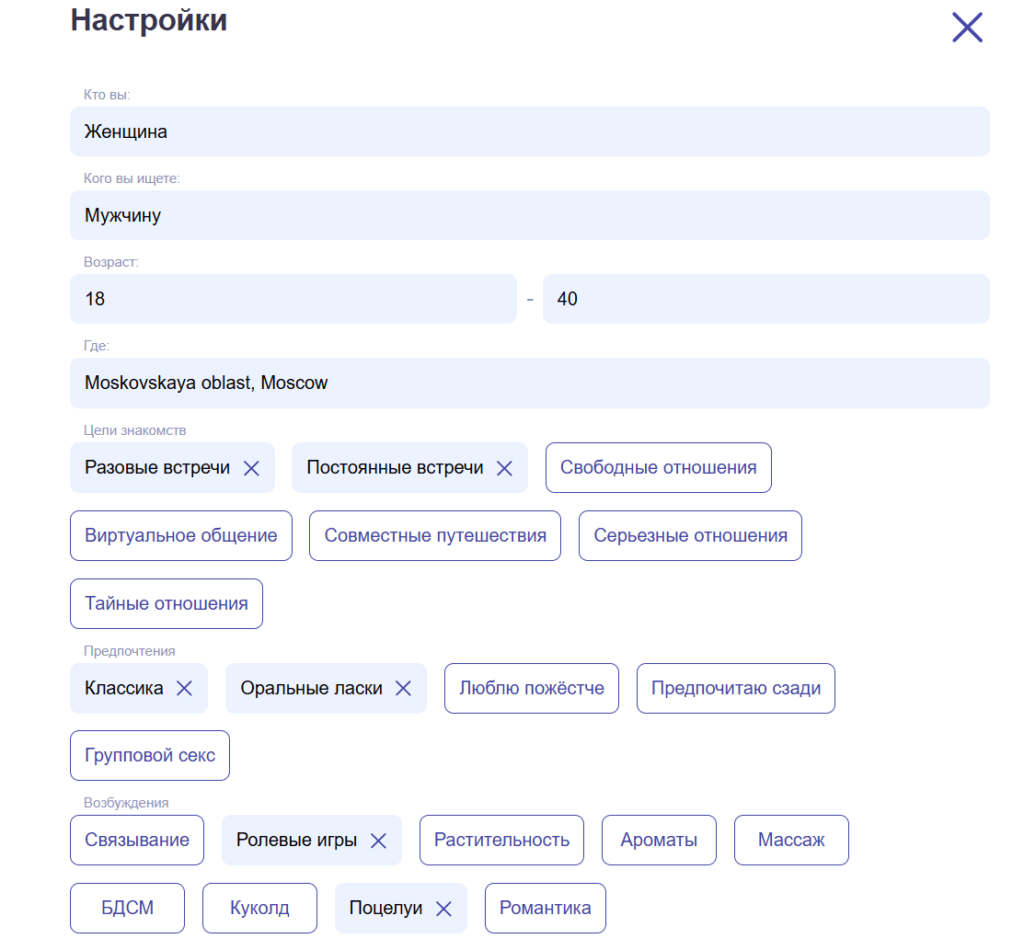Remove Оральные ласки tag via X icon
The image size is (1024, 950).
pyautogui.click(x=403, y=688)
